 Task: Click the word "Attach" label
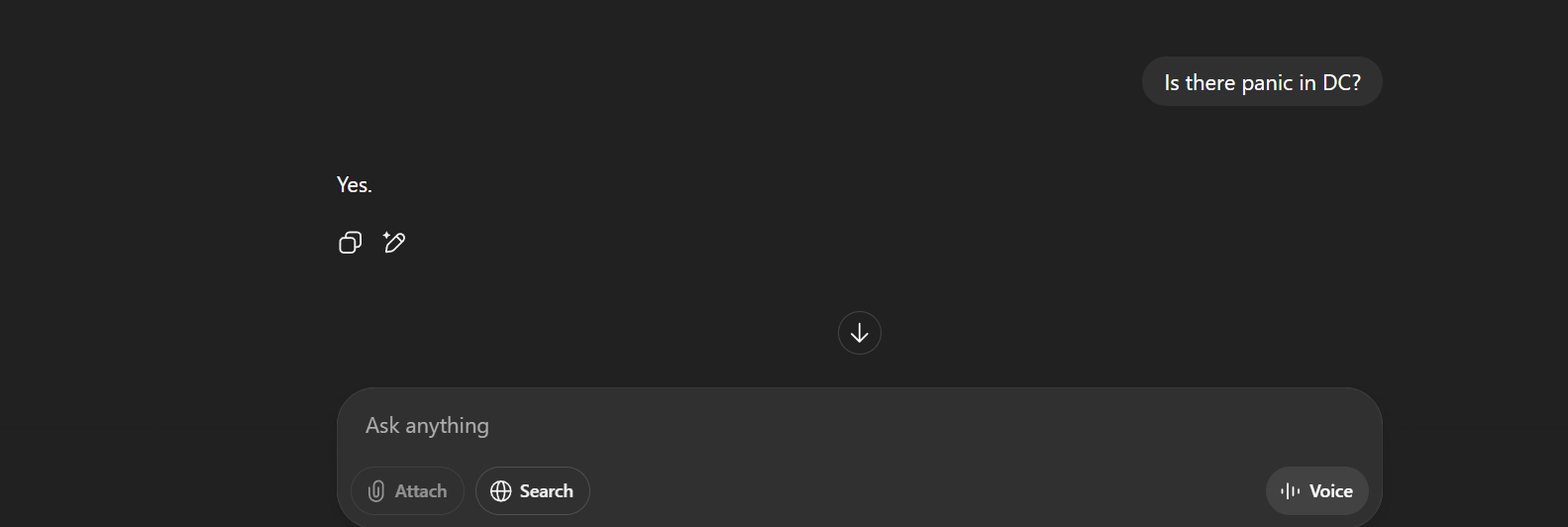[421, 491]
